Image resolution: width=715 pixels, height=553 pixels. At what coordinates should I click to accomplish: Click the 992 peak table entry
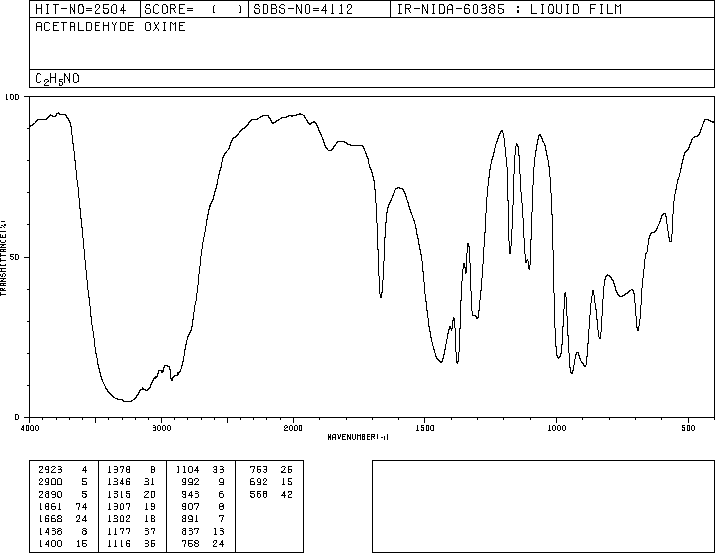coord(191,481)
